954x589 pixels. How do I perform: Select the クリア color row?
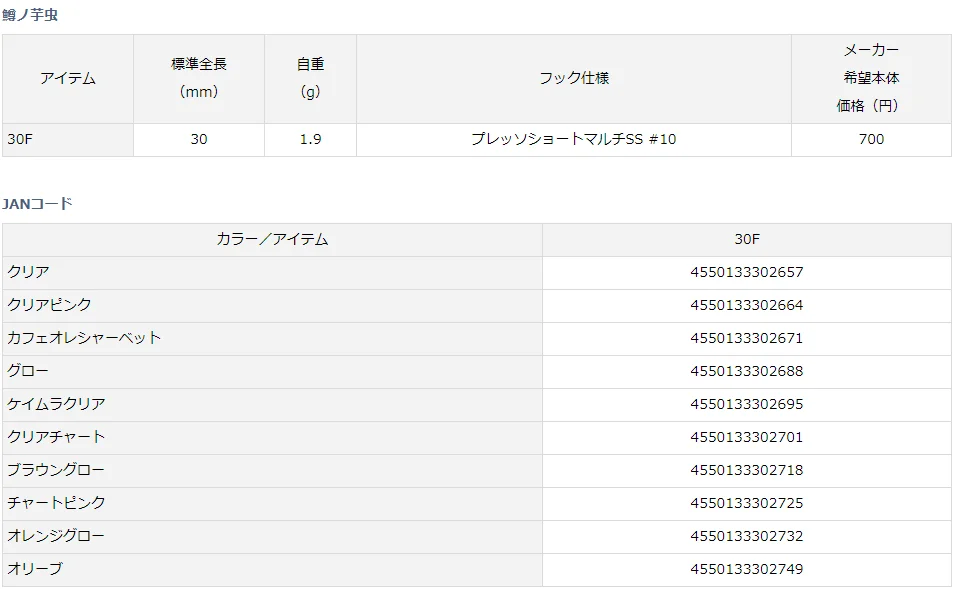click(x=28, y=272)
